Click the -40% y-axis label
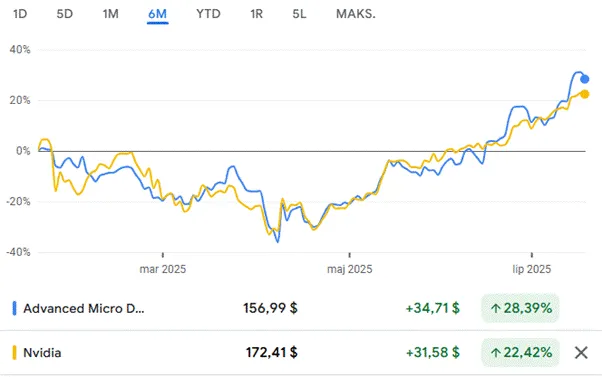This screenshot has height=377, width=602. (18, 252)
